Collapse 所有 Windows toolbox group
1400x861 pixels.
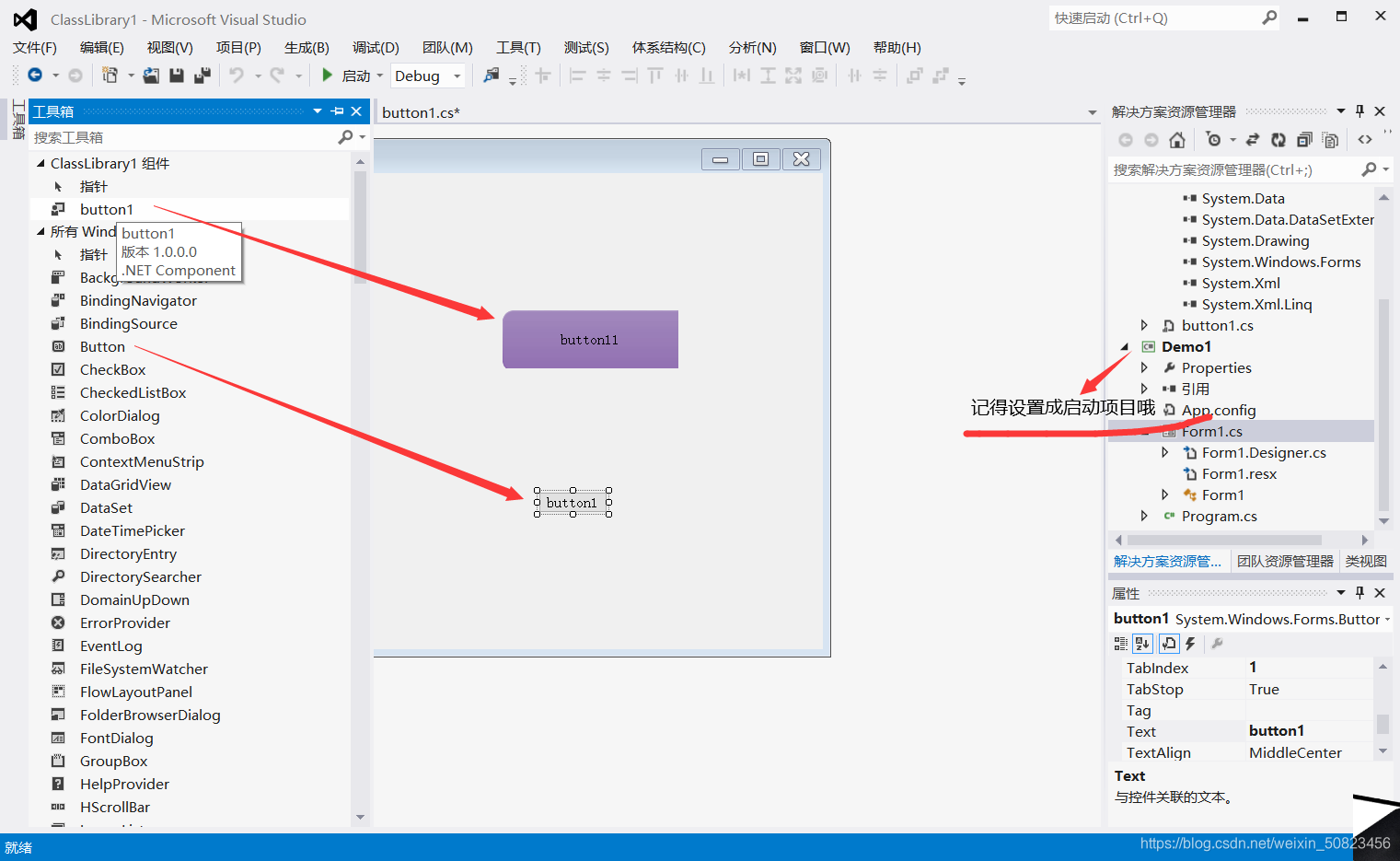40,231
